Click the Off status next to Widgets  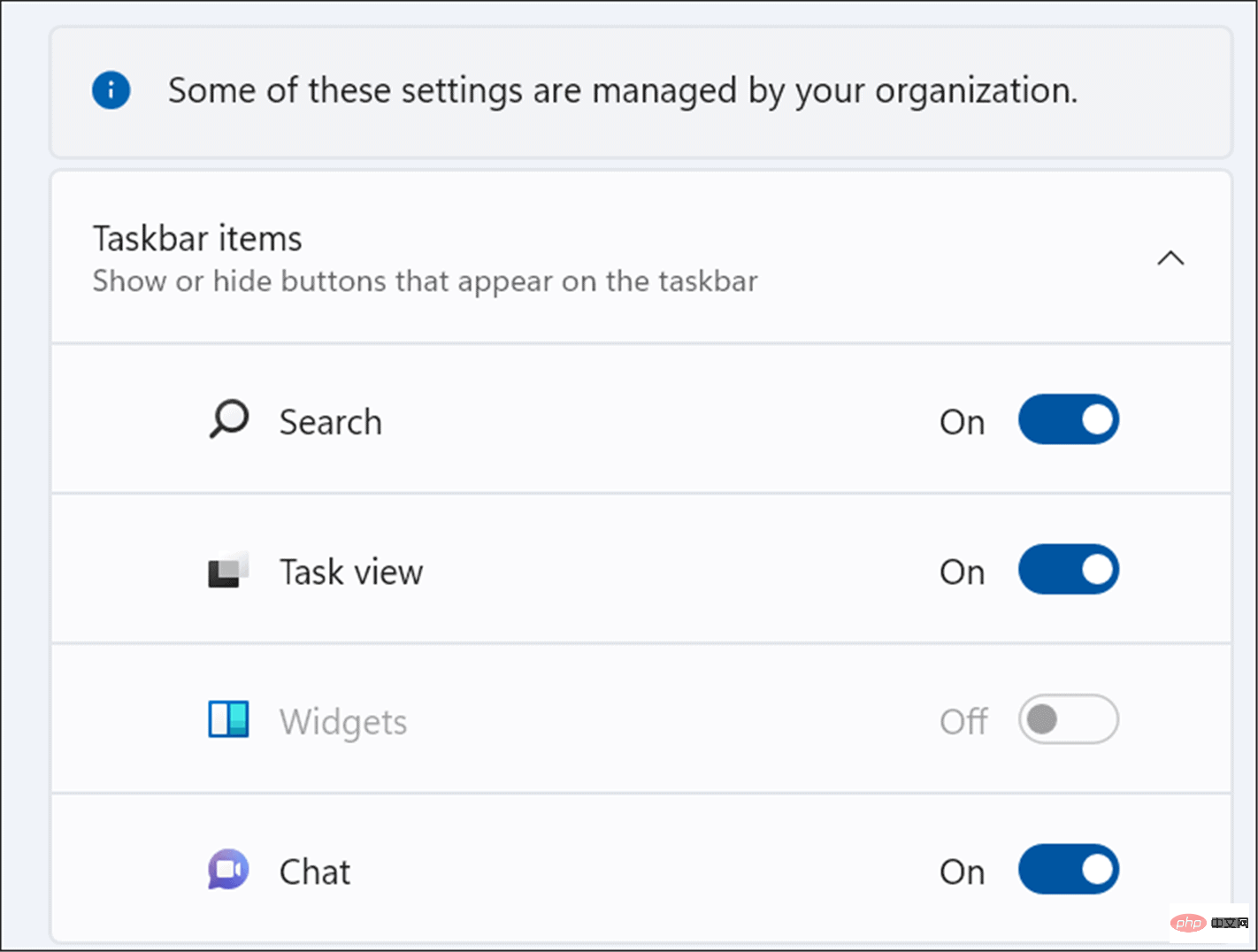coord(964,722)
